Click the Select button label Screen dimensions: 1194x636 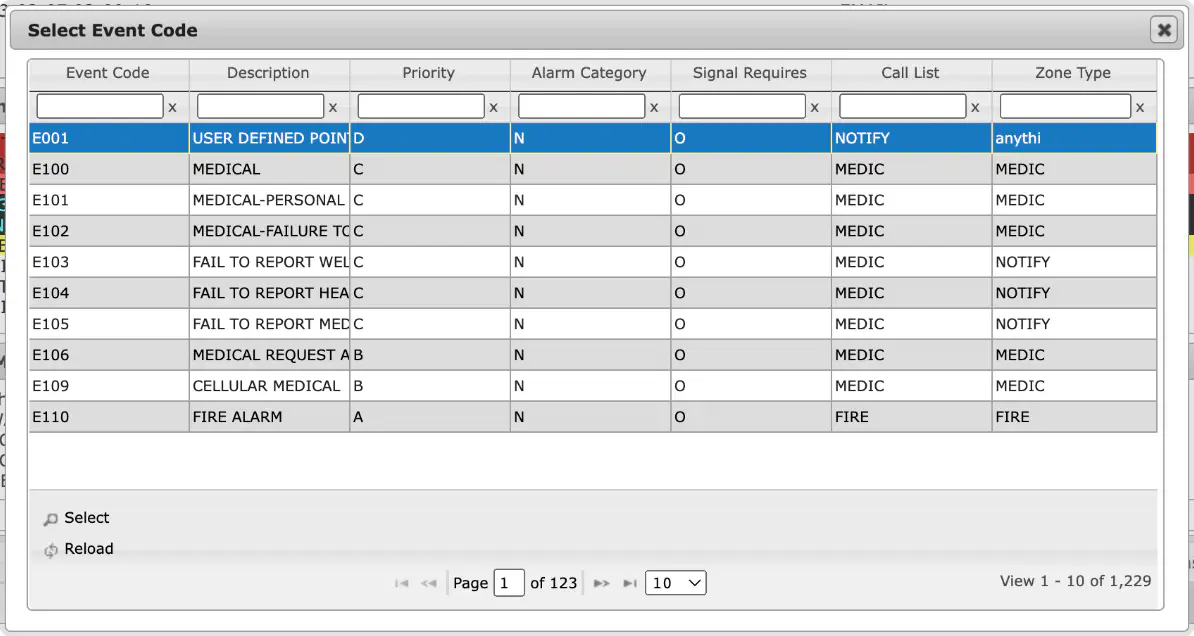87,518
